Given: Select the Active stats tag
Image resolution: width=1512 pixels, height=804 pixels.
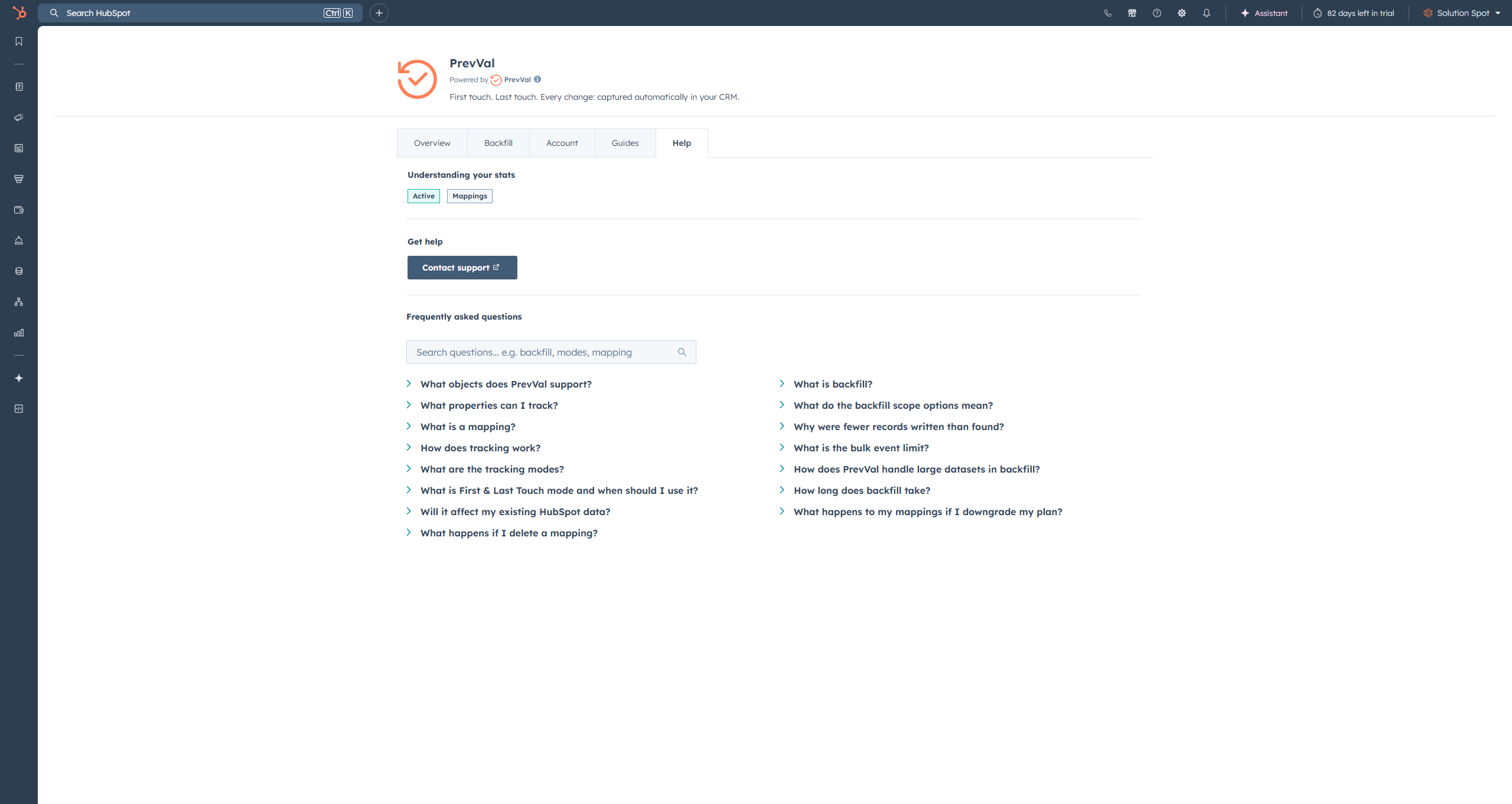Looking at the screenshot, I should 423,196.
